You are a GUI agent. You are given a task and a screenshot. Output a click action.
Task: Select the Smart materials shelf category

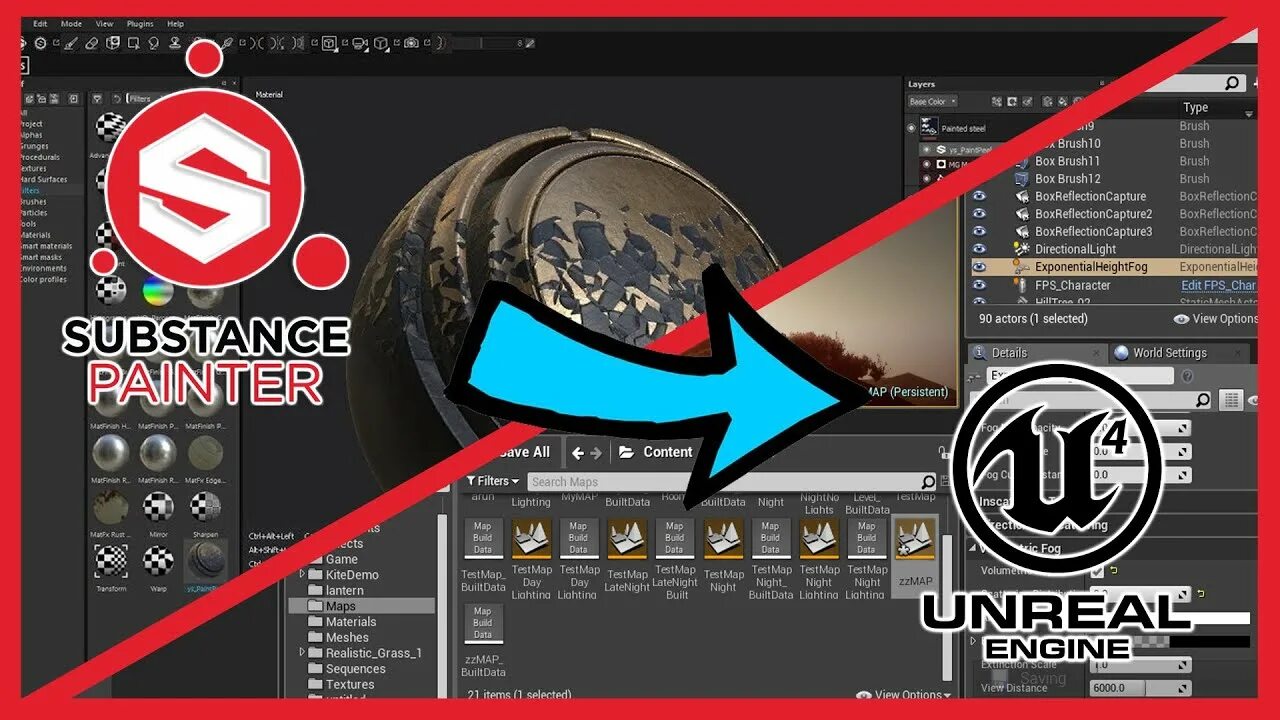click(x=46, y=246)
